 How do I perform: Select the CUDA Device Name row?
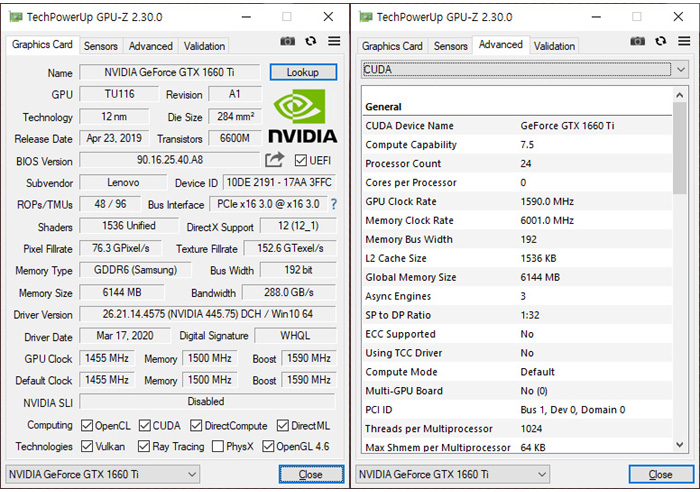pos(517,126)
